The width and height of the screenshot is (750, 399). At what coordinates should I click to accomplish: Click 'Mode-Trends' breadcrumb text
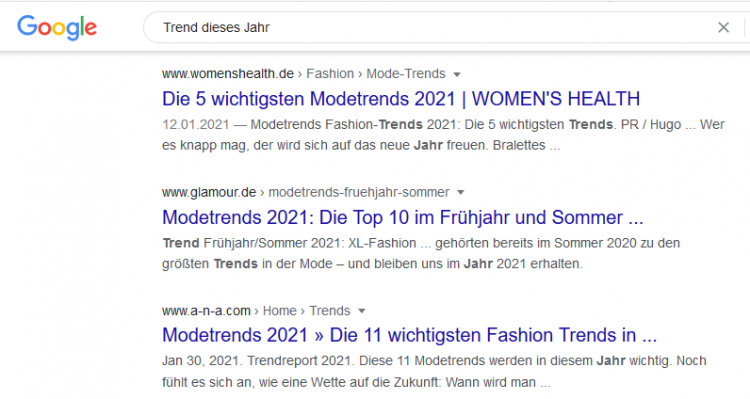[x=406, y=74]
